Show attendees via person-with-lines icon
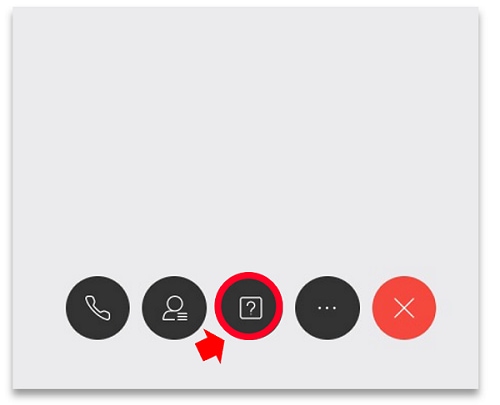500x405 pixels. (174, 307)
